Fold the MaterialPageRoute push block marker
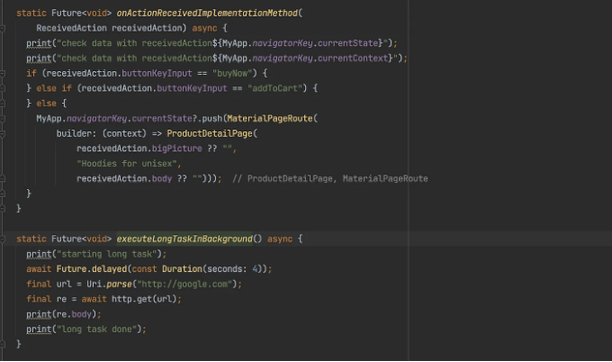 click(2, 119)
